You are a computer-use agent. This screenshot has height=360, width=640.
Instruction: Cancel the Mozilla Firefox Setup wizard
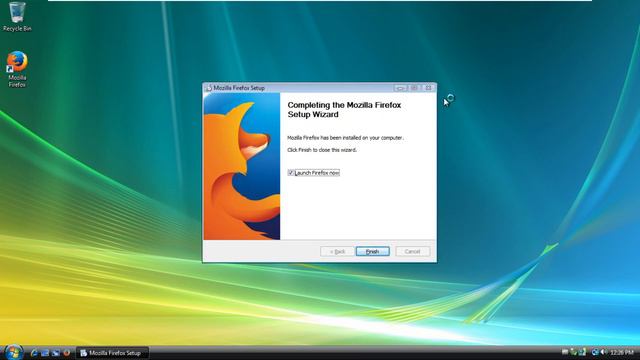tap(412, 251)
